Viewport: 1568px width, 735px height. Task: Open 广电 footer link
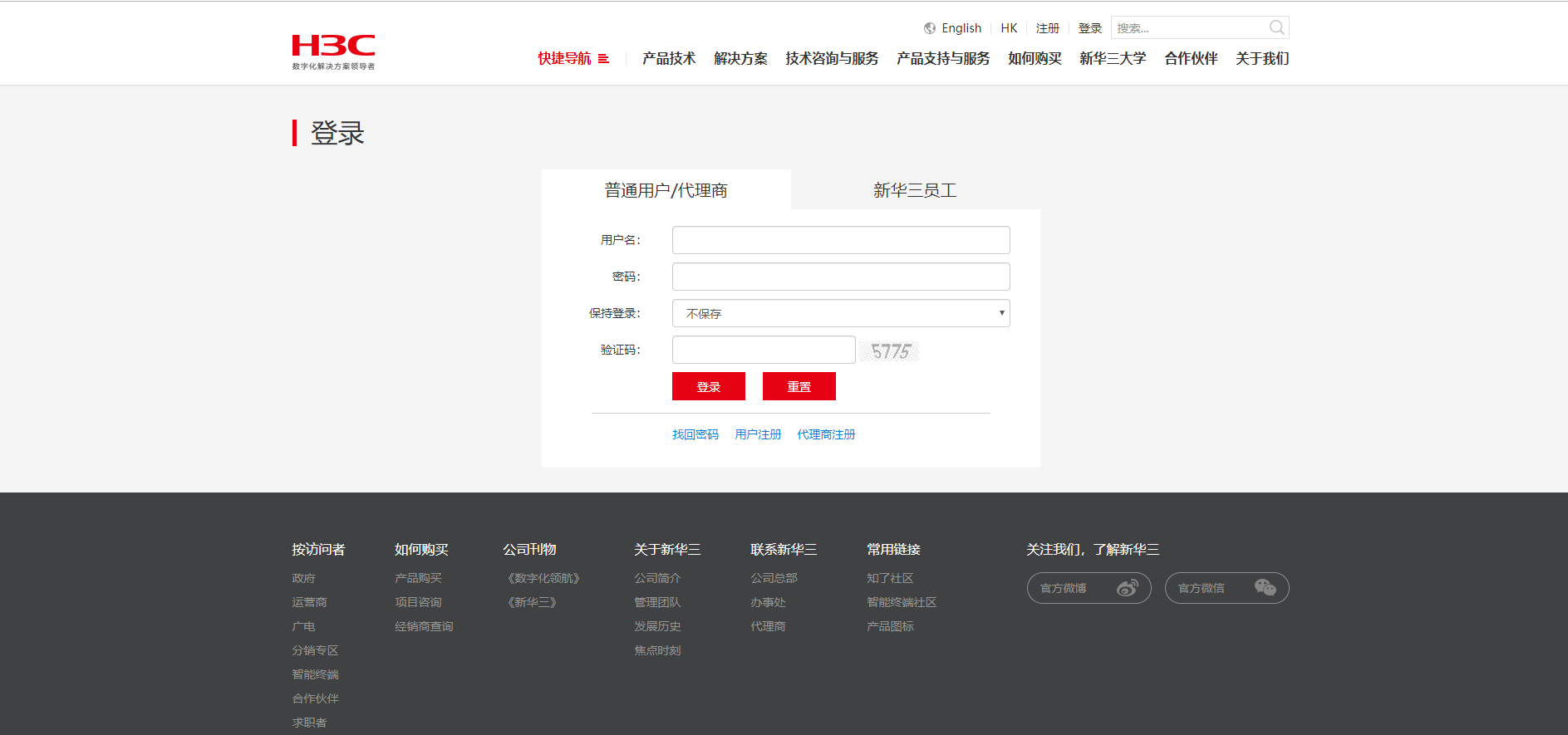click(x=303, y=626)
